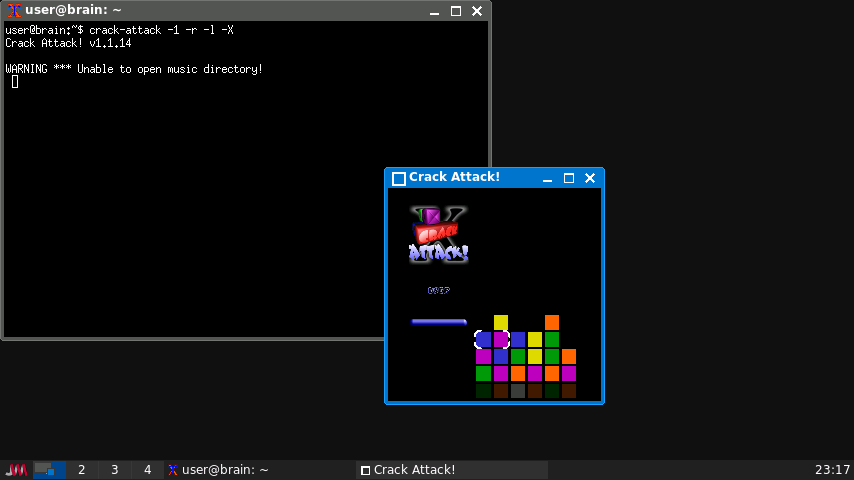Click the topmost orange block in the stack
This screenshot has height=480, width=854.
[x=552, y=322]
